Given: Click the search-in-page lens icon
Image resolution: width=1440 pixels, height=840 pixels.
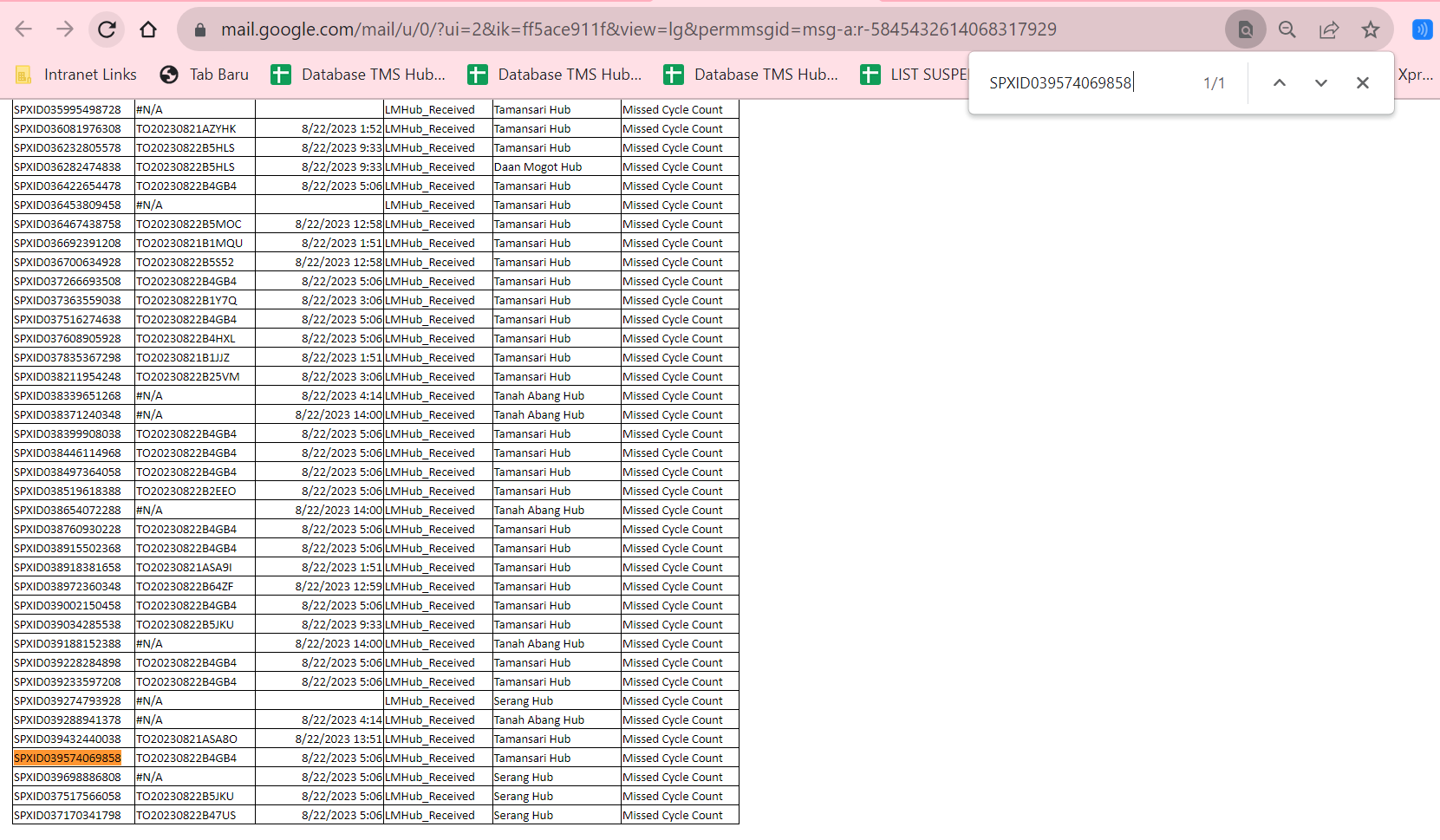Looking at the screenshot, I should point(1245,29).
